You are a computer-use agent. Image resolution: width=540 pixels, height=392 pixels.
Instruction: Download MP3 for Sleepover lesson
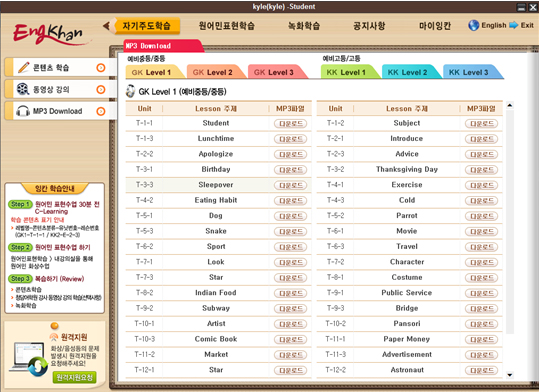[291, 185]
